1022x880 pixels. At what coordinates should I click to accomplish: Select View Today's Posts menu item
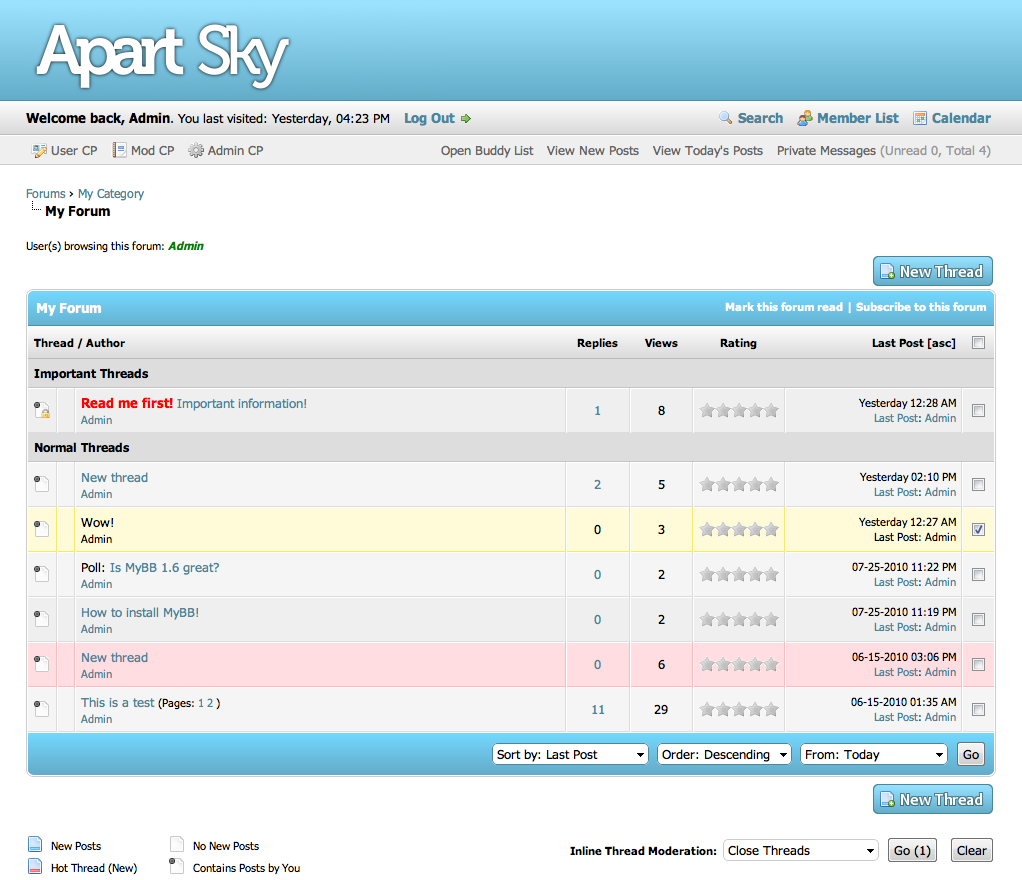707,151
